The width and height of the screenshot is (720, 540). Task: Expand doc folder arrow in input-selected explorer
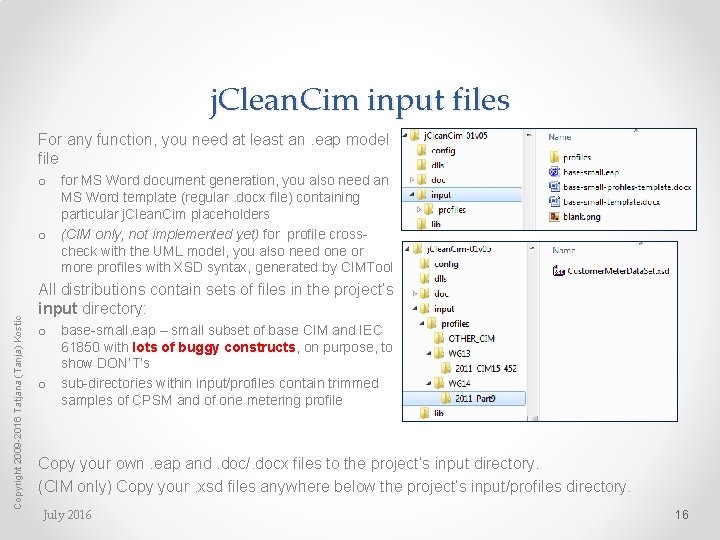412,180
